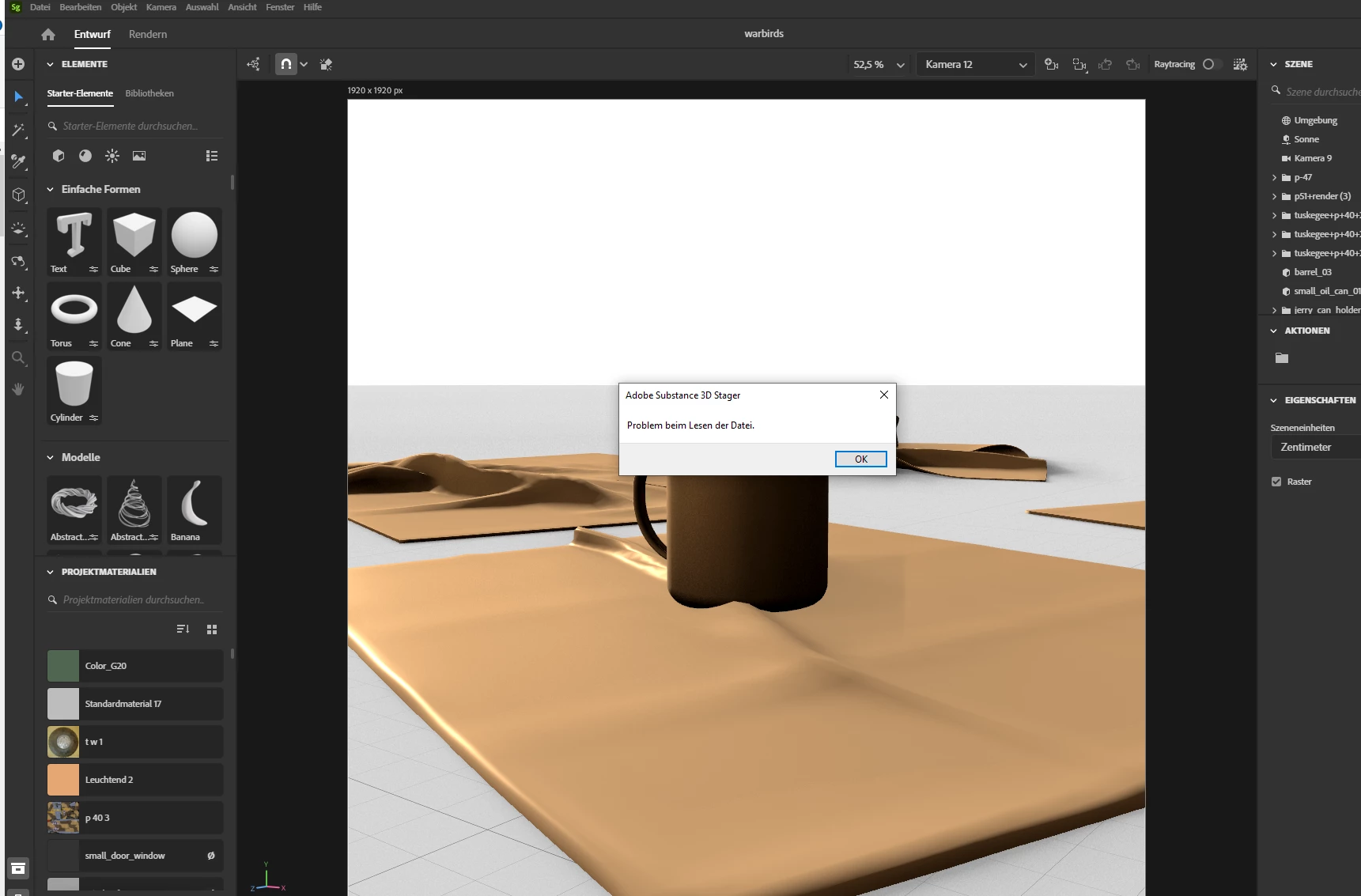Open render settings icon beside Raytracing
Viewport: 1361px width, 896px height.
pyautogui.click(x=1240, y=64)
